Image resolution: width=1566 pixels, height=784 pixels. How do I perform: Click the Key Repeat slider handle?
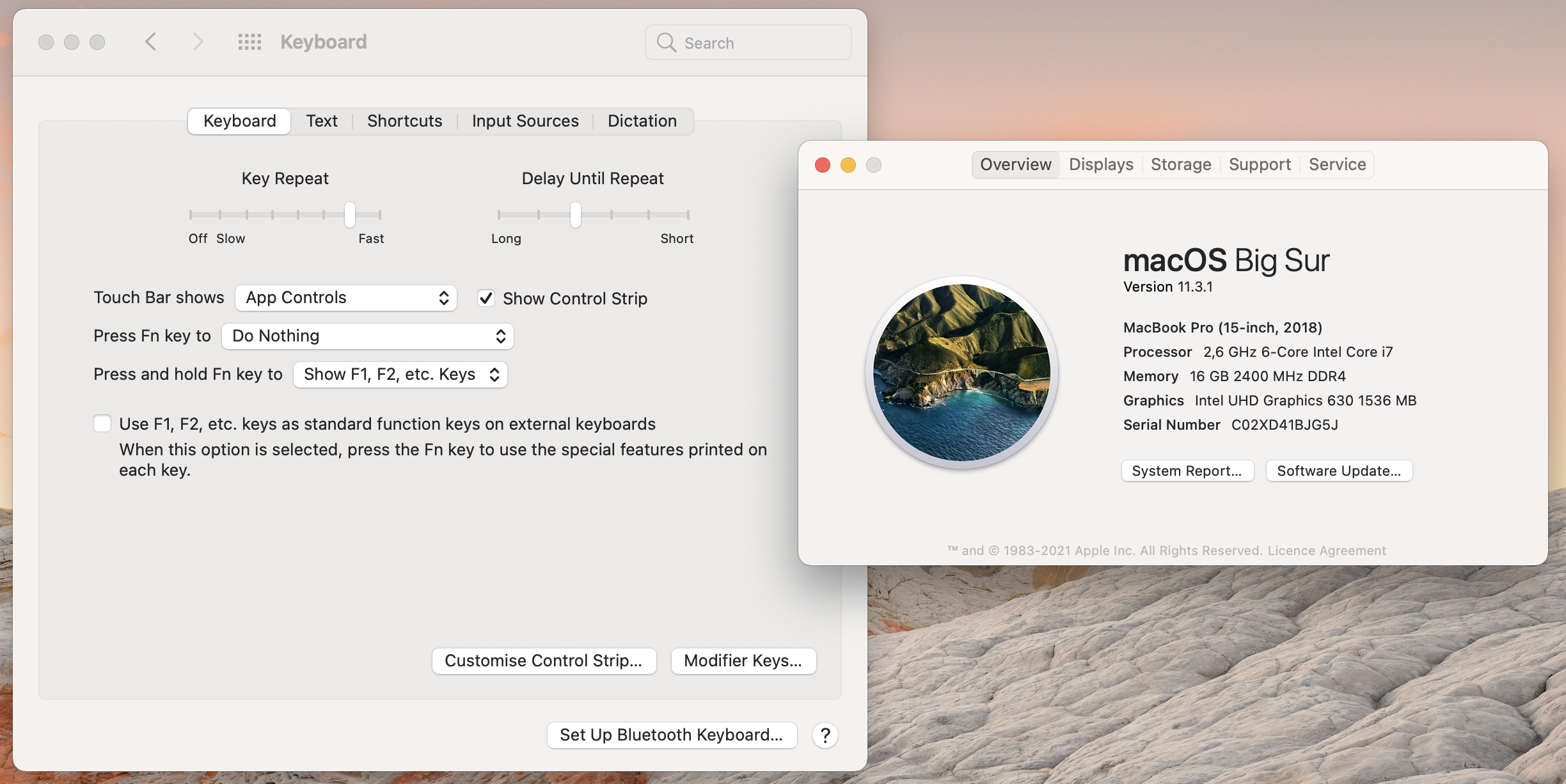[350, 215]
